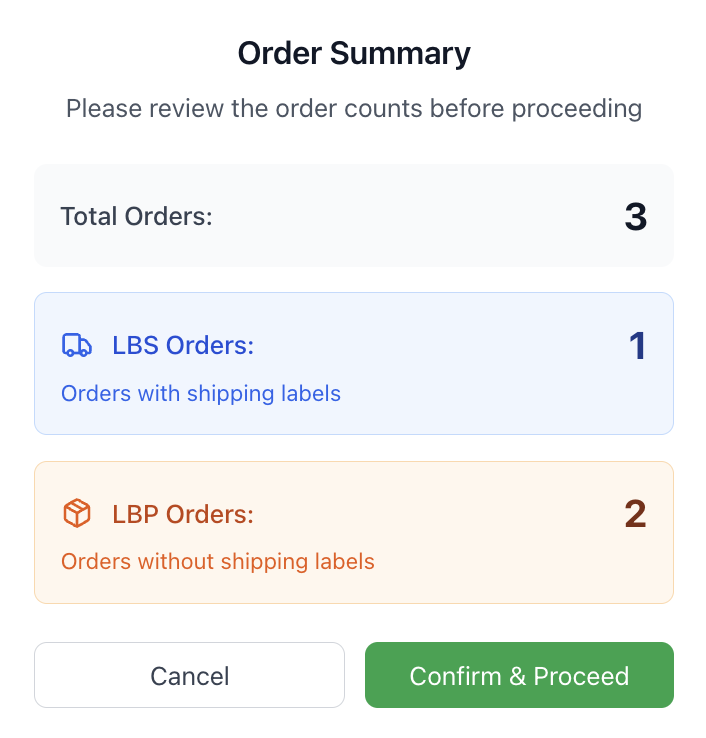Click 'Orders with shipping labels' description

pyautogui.click(x=201, y=394)
